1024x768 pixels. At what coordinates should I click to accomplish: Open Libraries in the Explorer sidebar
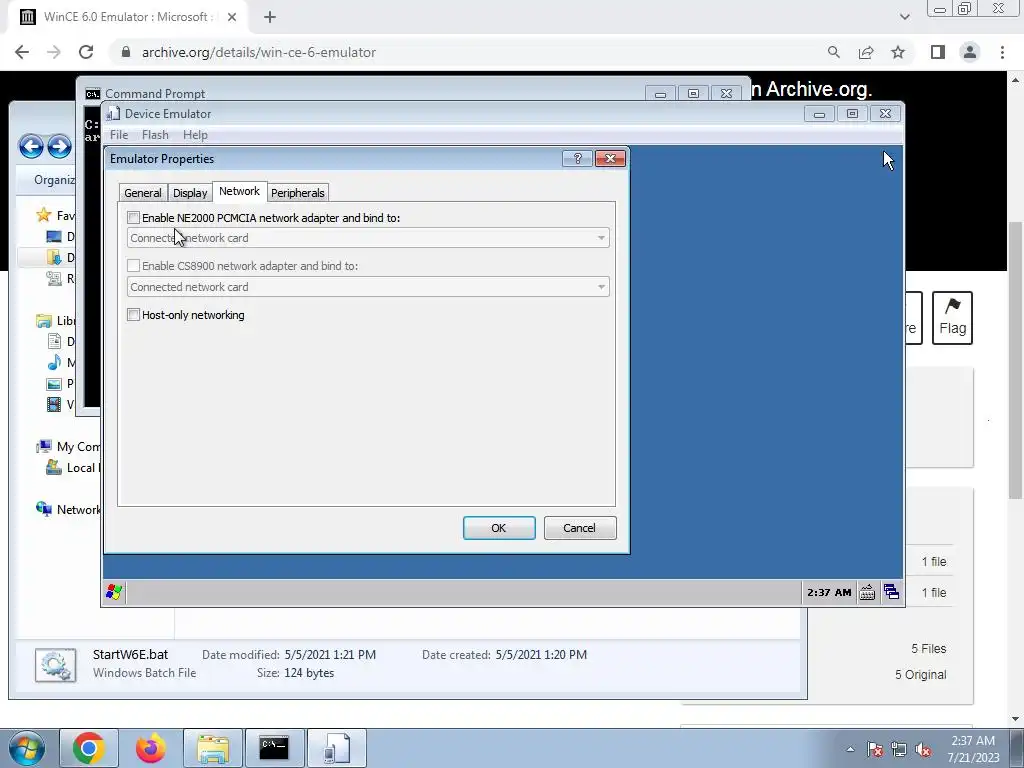[65, 321]
